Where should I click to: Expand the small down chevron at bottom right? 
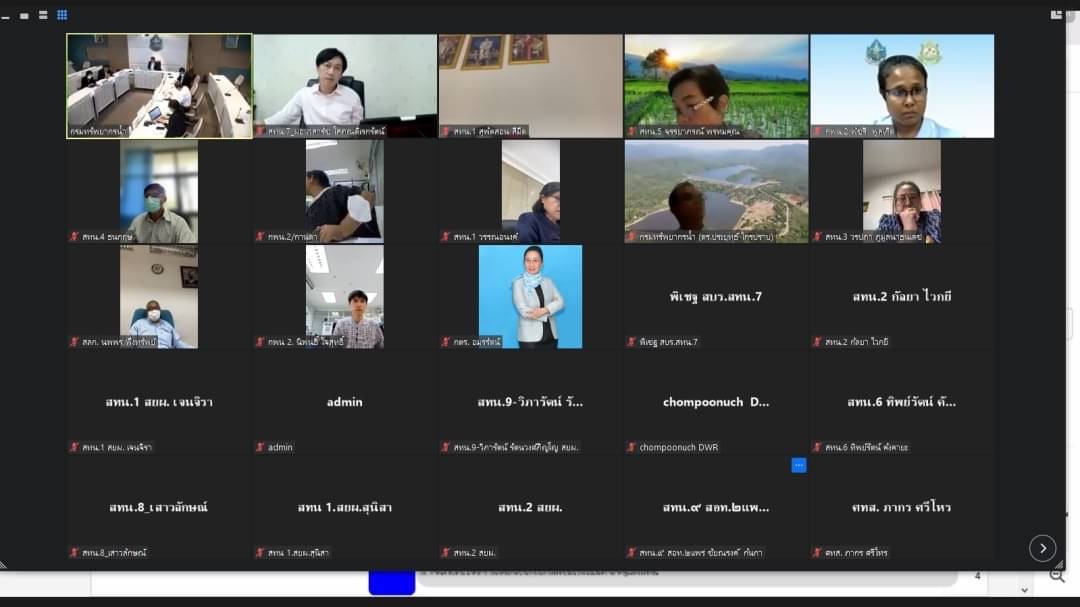pos(1024,590)
